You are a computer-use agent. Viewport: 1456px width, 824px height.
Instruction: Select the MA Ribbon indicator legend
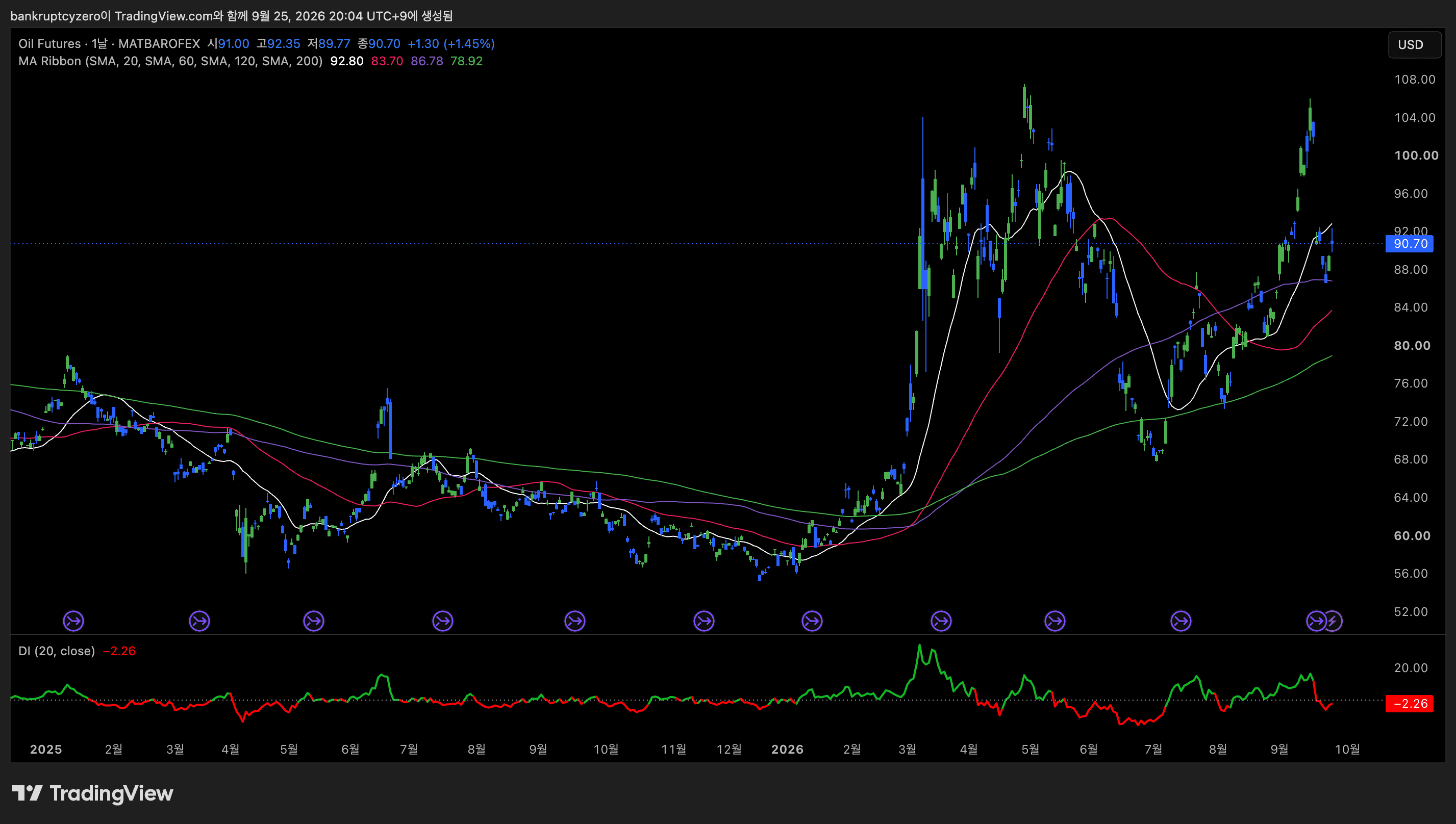pyautogui.click(x=170, y=61)
